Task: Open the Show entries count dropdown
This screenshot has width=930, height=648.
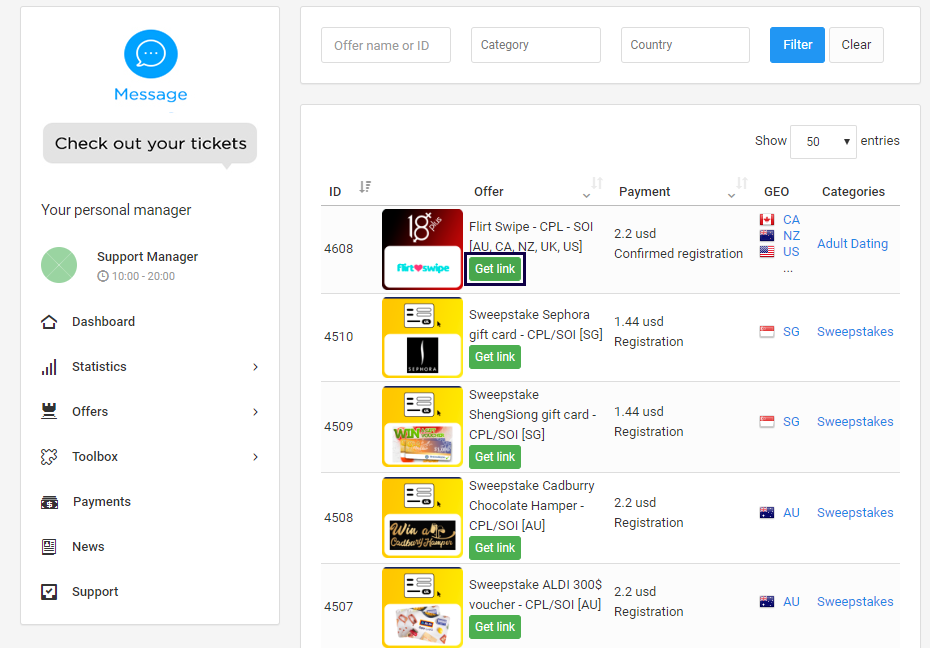Action: pyautogui.click(x=823, y=142)
